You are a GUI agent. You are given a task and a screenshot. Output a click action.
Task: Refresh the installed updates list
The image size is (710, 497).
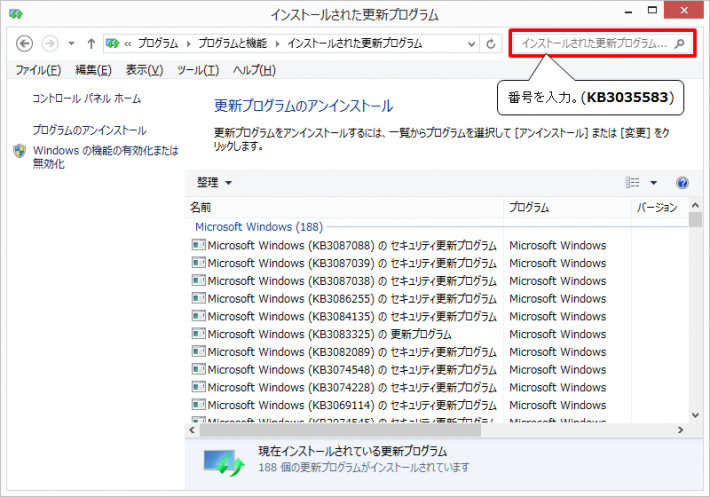coord(491,44)
